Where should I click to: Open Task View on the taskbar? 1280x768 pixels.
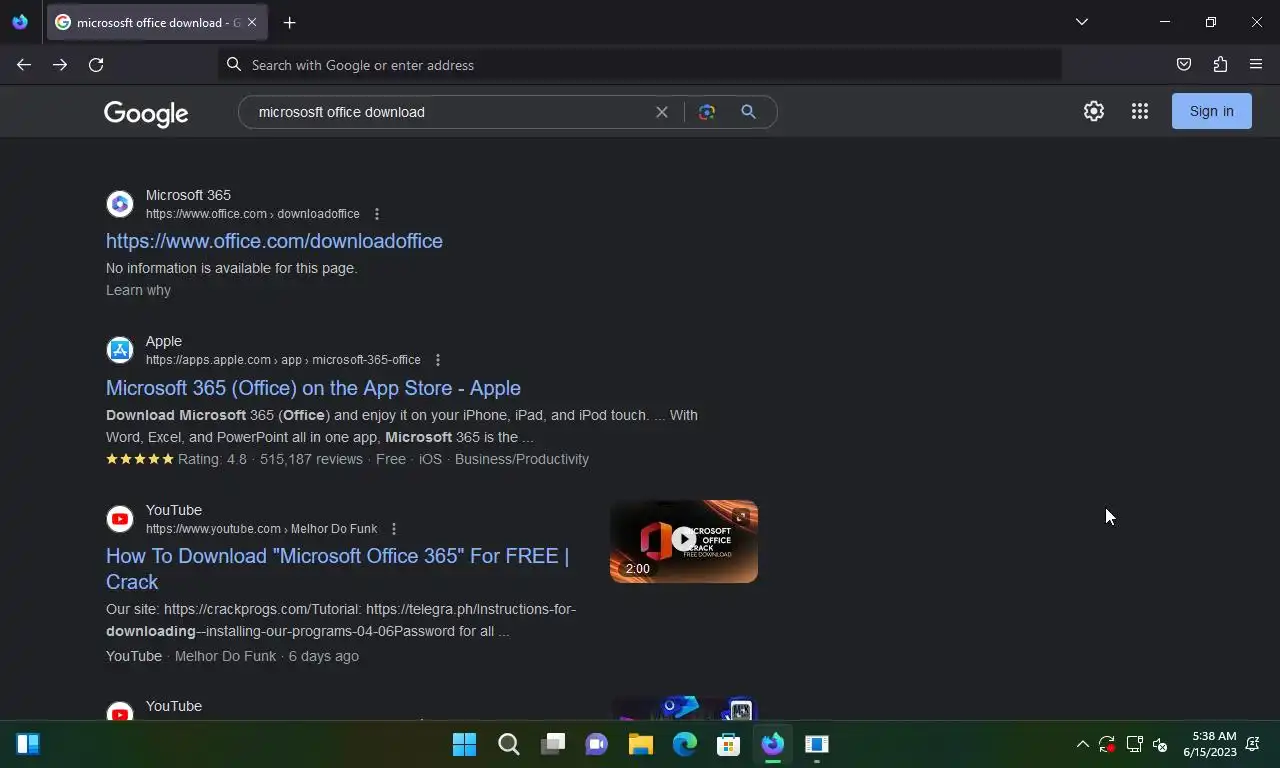(553, 744)
